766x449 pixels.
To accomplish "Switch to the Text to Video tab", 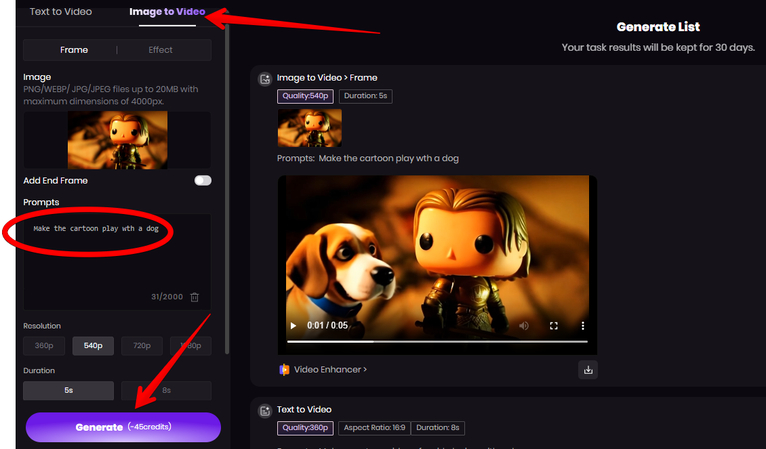I will [61, 12].
